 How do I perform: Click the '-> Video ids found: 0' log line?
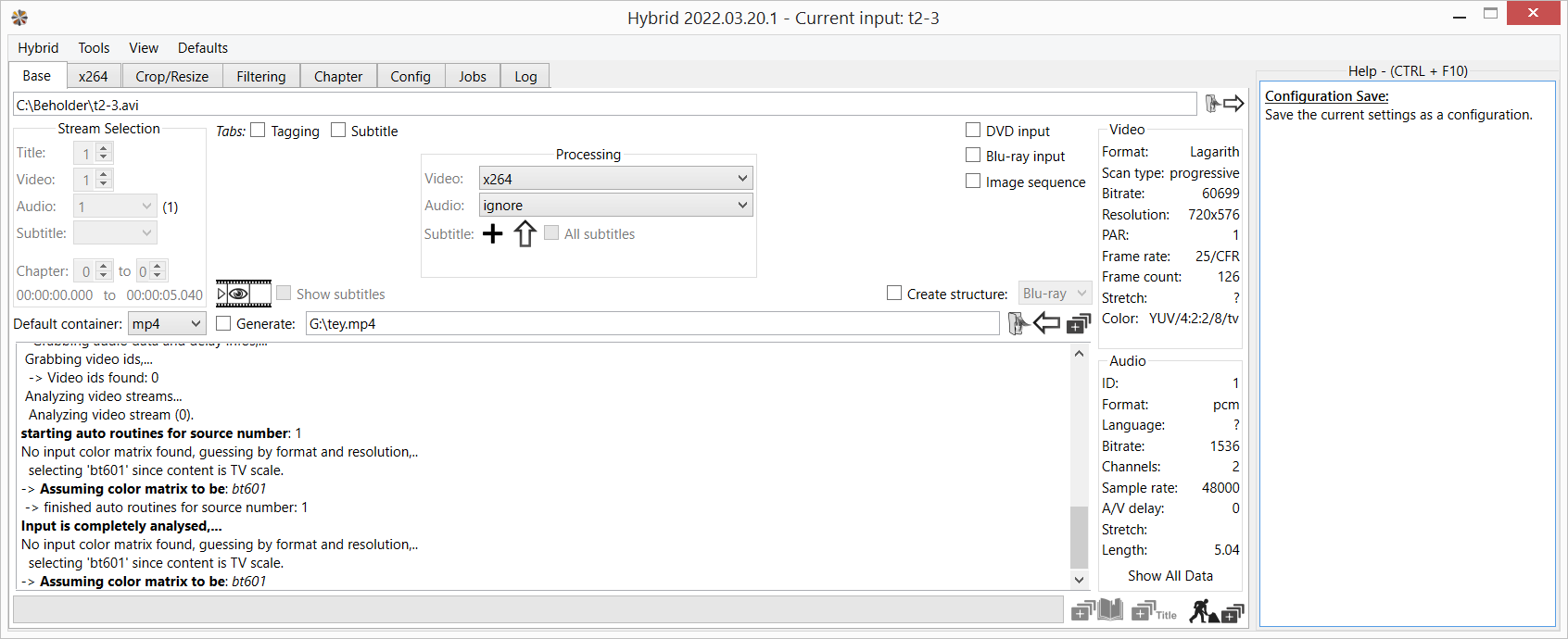pyautogui.click(x=94, y=378)
